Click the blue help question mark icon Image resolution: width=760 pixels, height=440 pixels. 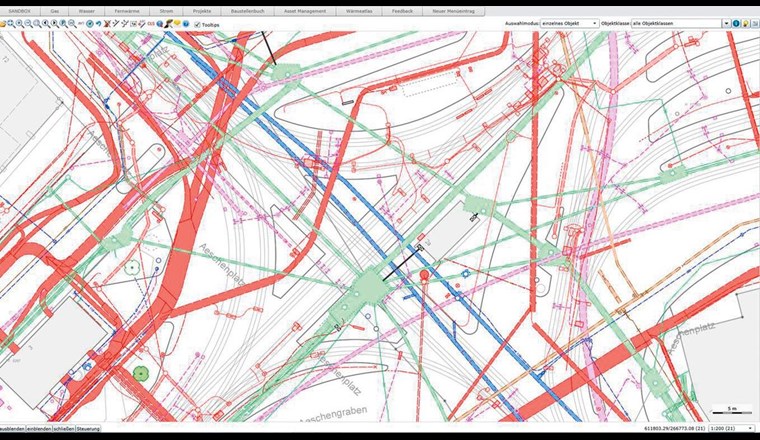coord(186,22)
